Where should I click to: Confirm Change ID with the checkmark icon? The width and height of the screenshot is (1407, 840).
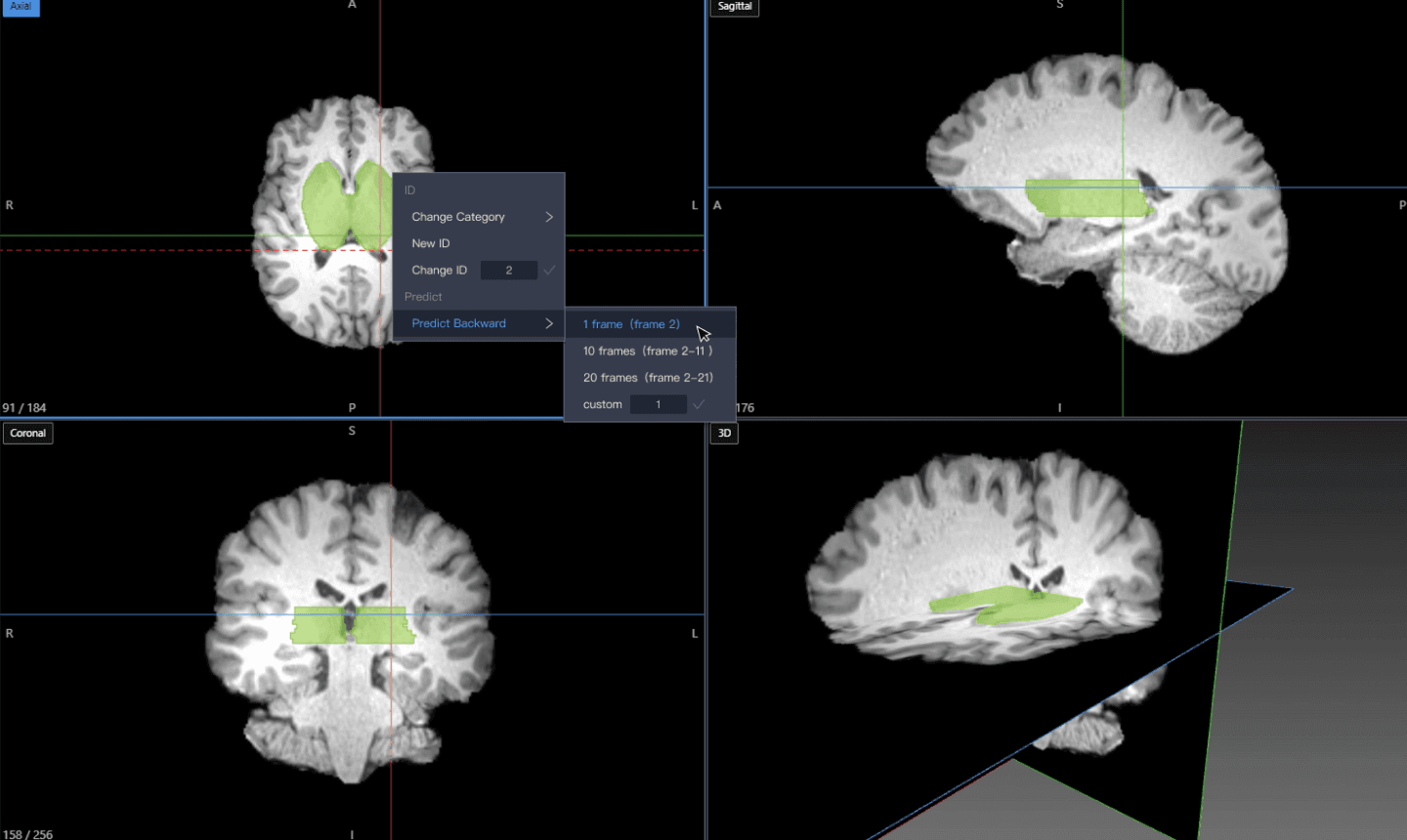[x=549, y=271]
